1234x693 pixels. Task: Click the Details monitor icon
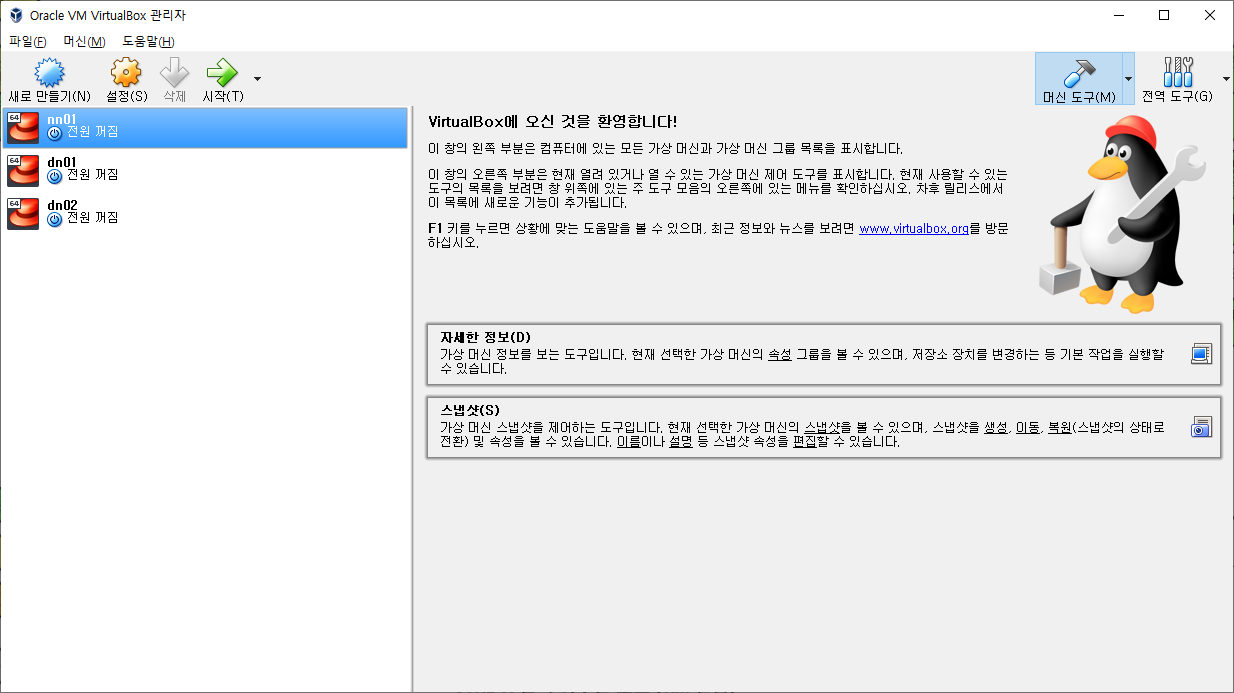[x=1201, y=354]
